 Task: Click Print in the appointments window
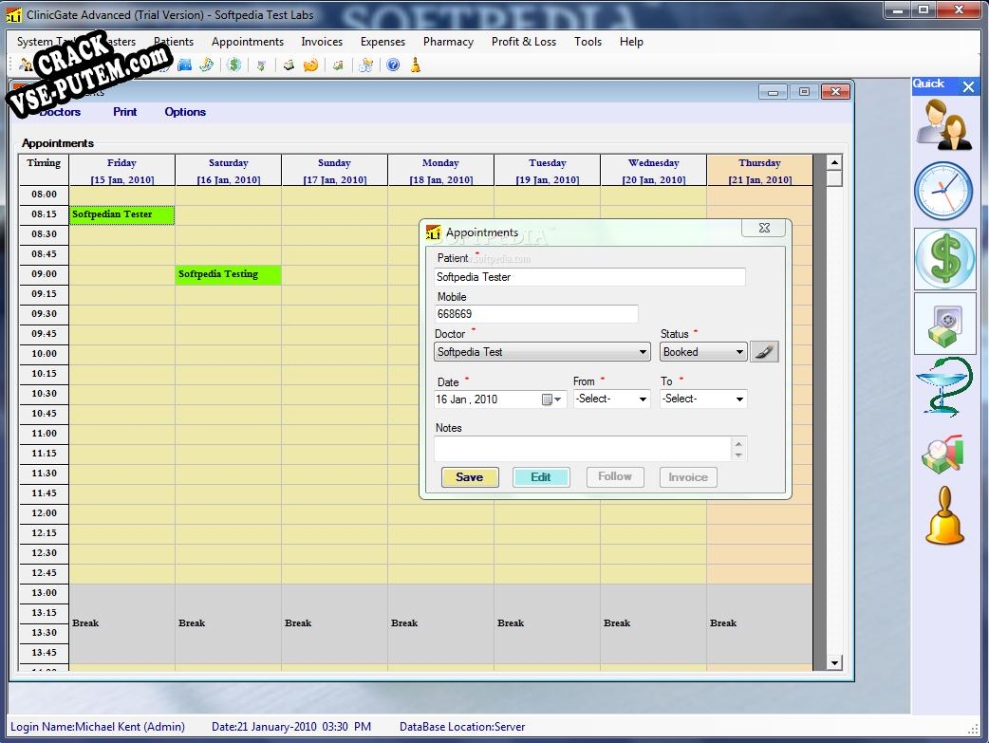[125, 112]
